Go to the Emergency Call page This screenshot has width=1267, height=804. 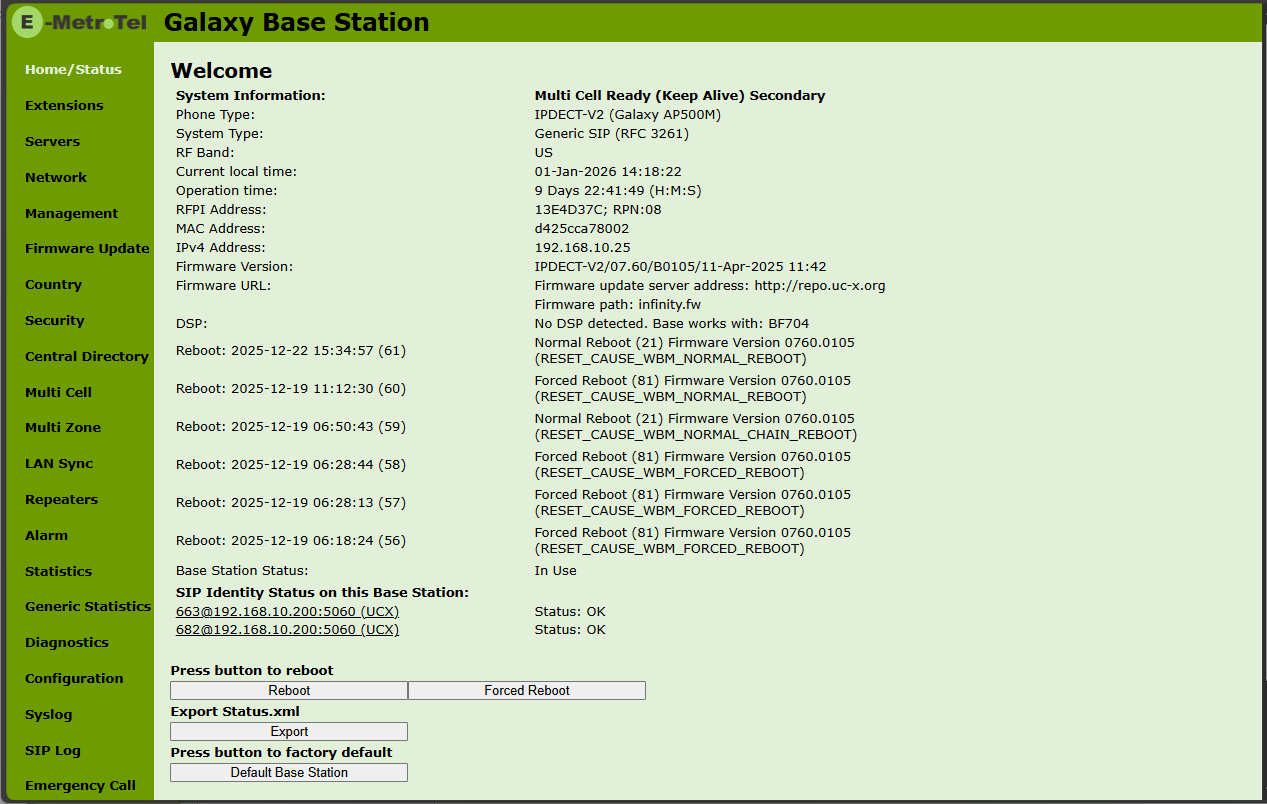pyautogui.click(x=80, y=786)
